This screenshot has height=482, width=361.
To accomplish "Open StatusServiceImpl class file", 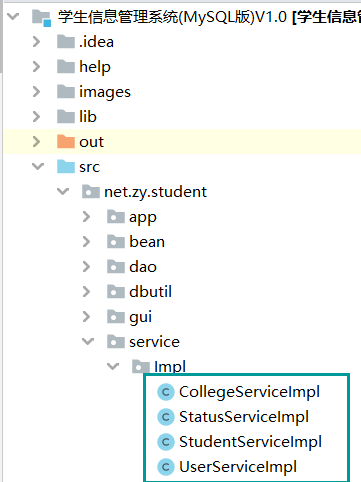I will (244, 417).
